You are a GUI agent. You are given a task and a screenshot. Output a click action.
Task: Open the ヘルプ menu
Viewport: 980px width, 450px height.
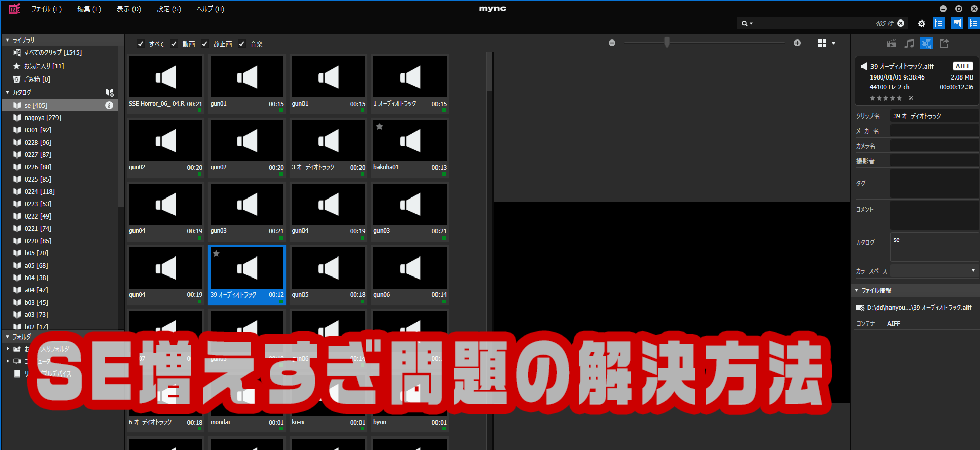coord(210,9)
